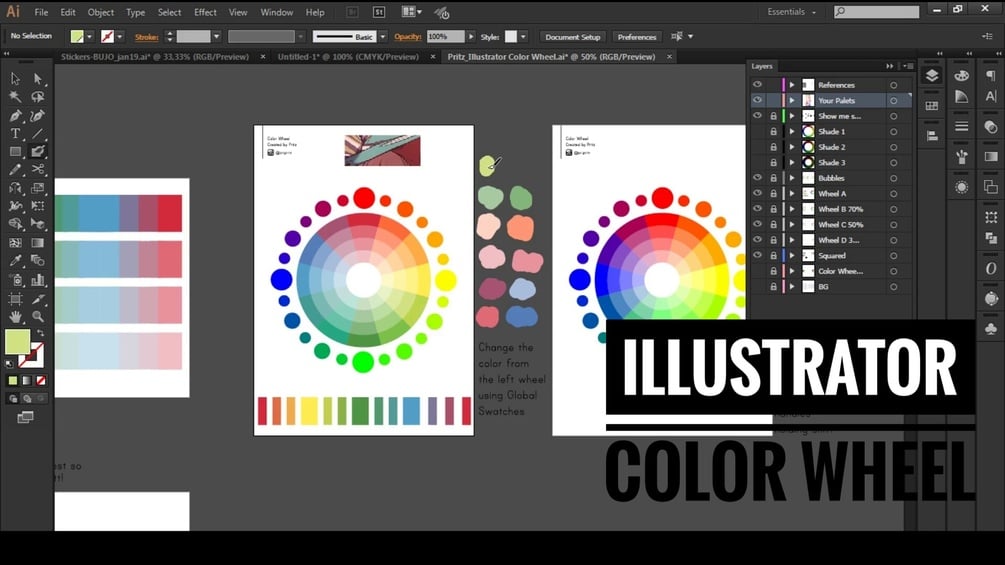This screenshot has height=565, width=1005.
Task: Expand the Shade 2 layer
Action: [x=792, y=147]
